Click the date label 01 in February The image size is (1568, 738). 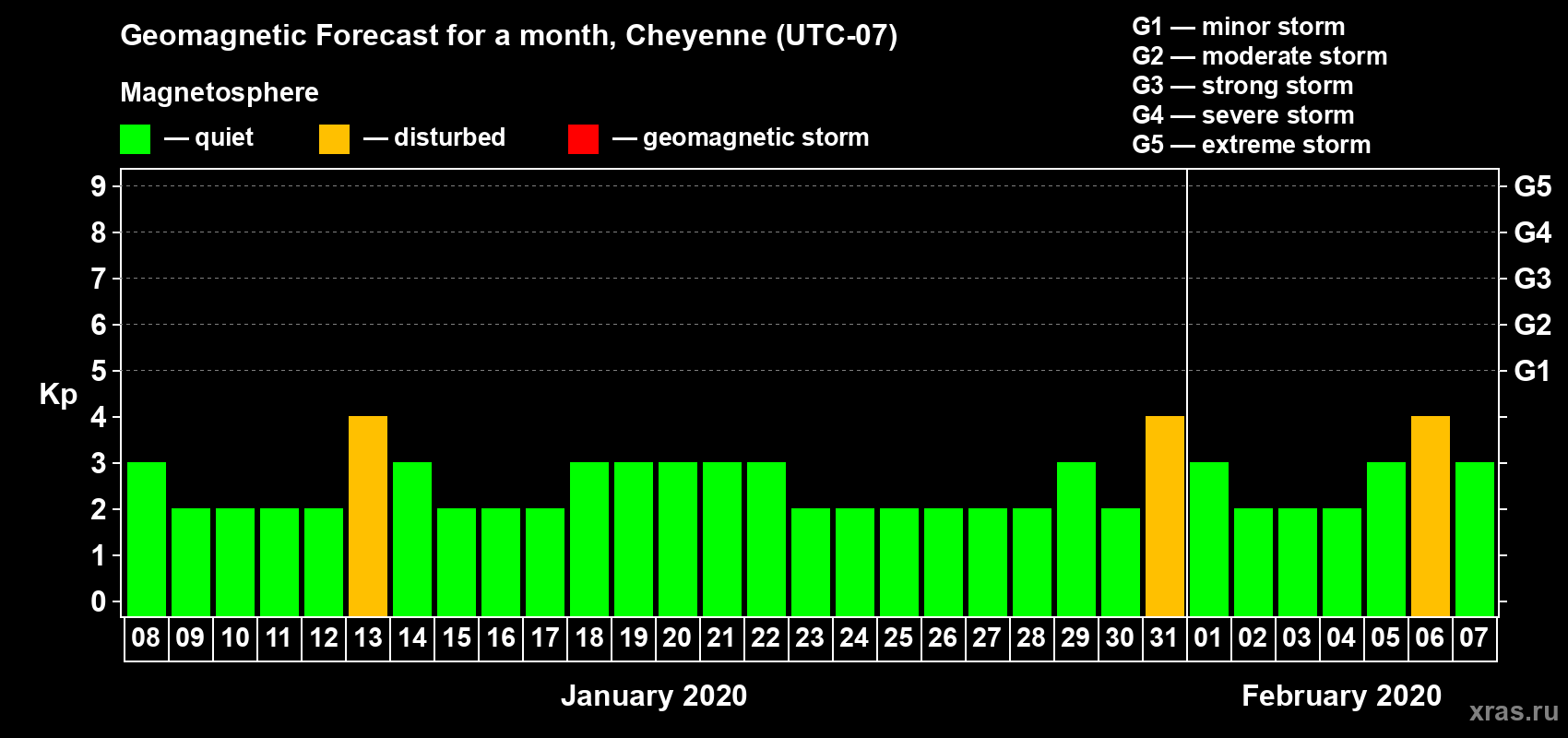pos(1208,638)
